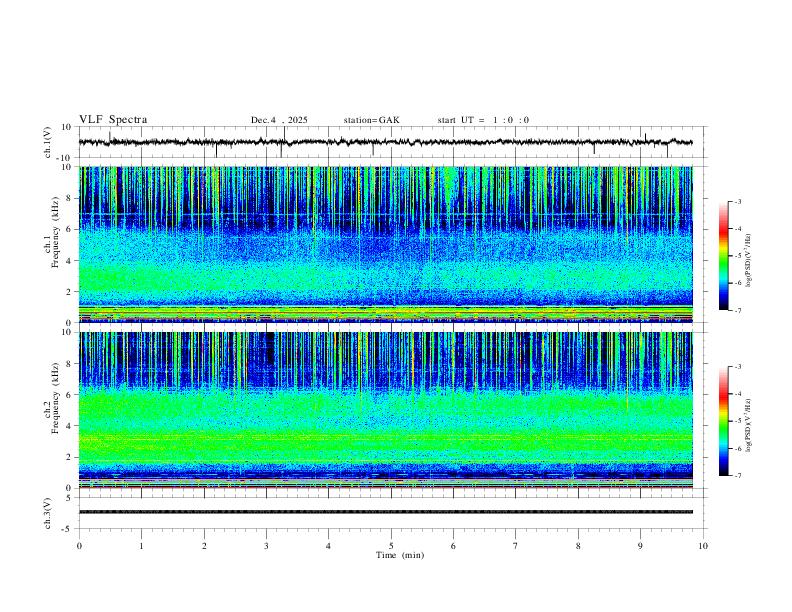Viewport: 792px width, 612px height.
Task: Click inside the ch.2 spectrogram panel
Action: tap(385, 410)
